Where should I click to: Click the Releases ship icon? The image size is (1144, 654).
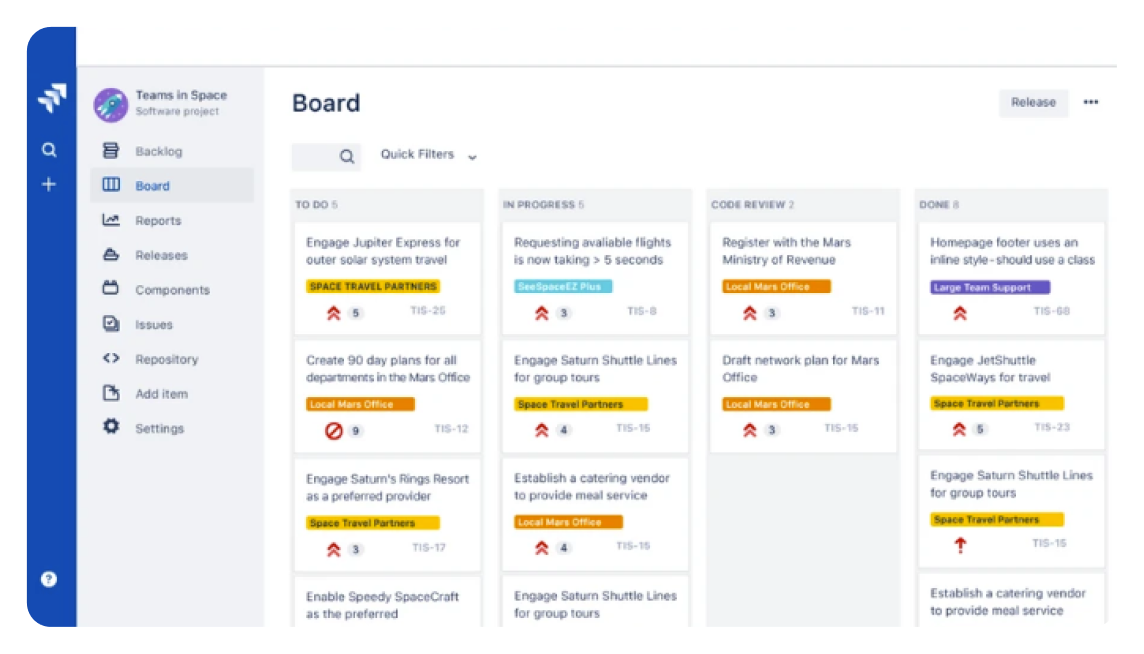click(111, 255)
